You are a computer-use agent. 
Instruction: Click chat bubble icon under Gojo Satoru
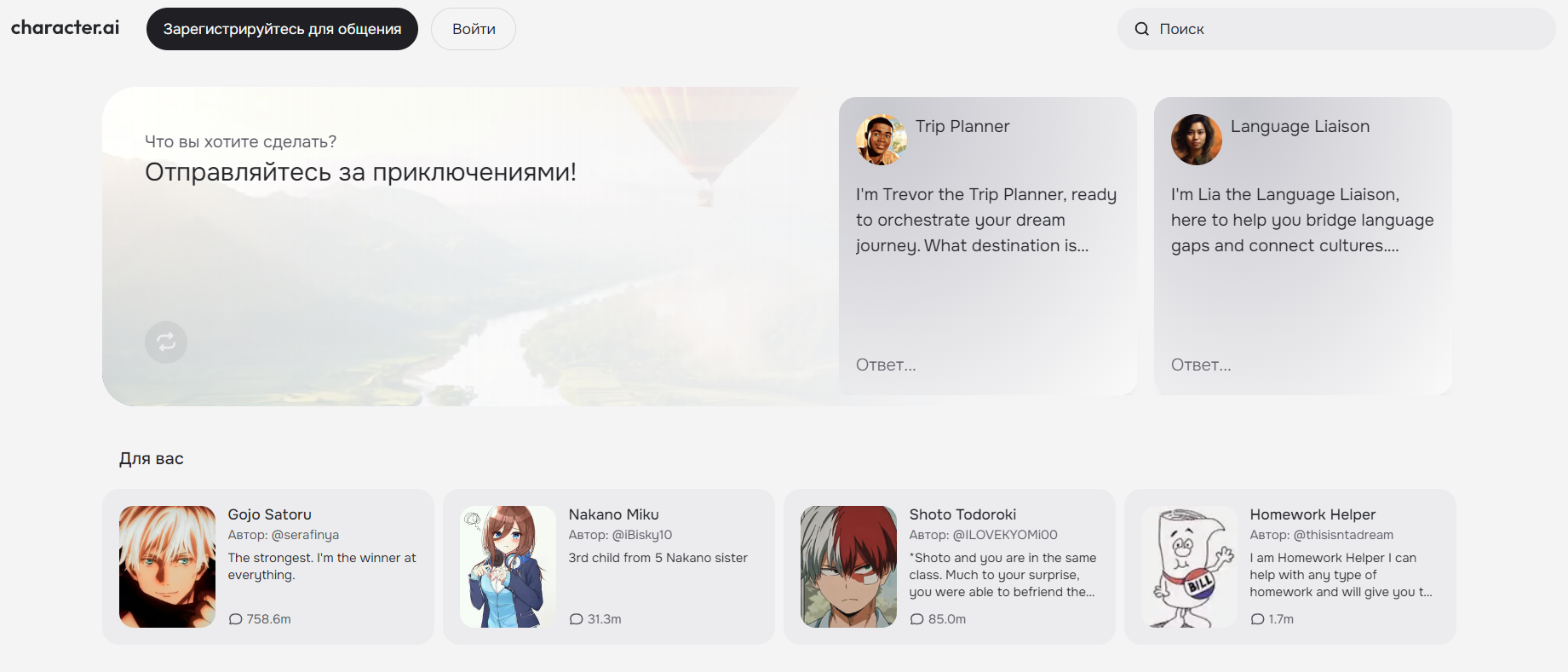(236, 619)
